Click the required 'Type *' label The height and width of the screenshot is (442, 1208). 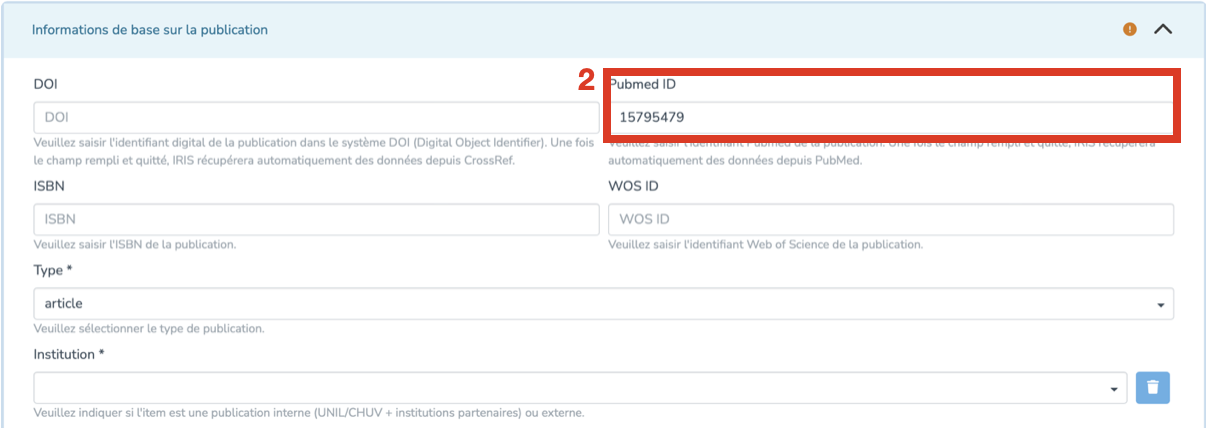point(53,271)
